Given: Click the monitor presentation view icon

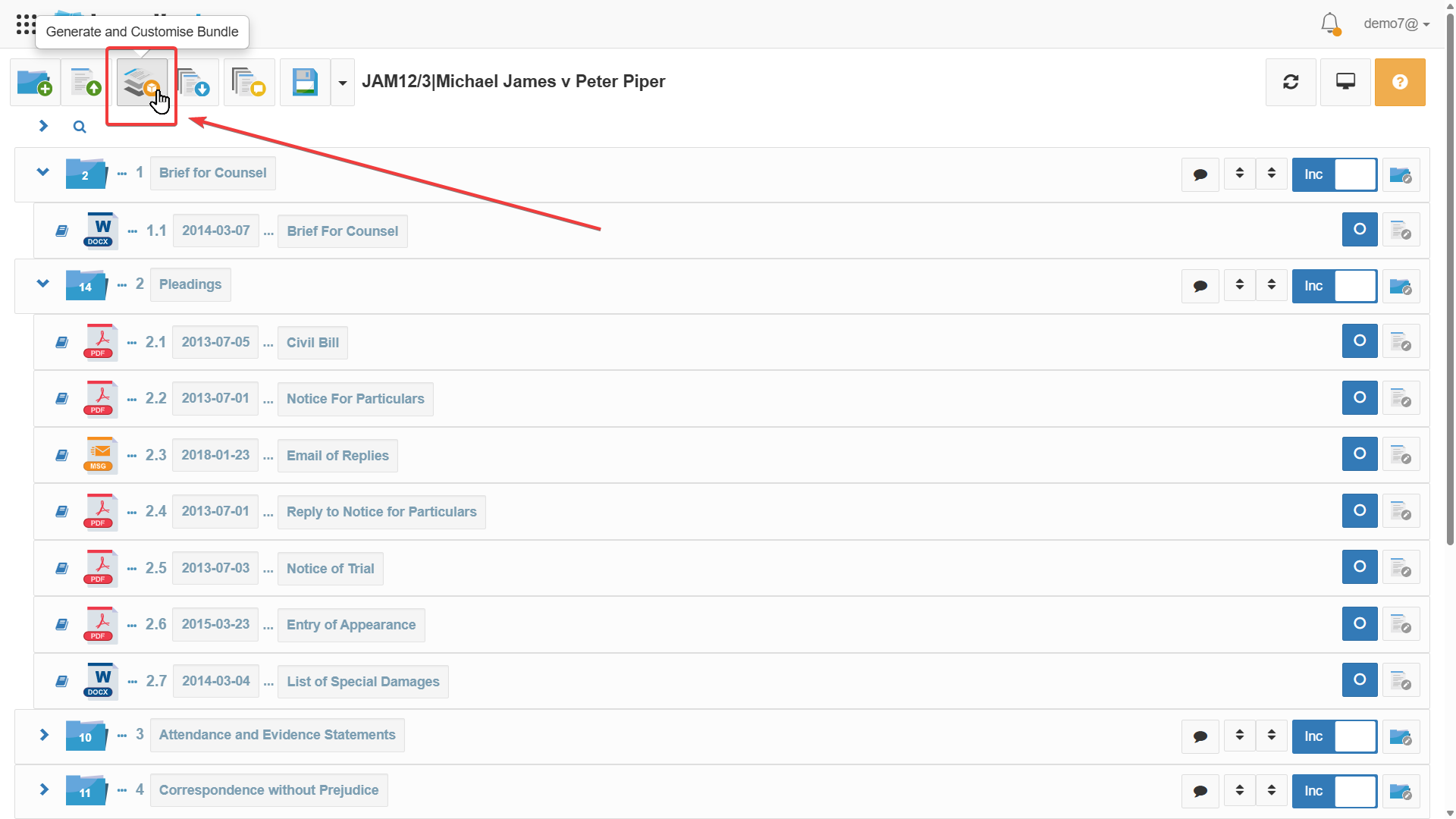Looking at the screenshot, I should point(1345,82).
